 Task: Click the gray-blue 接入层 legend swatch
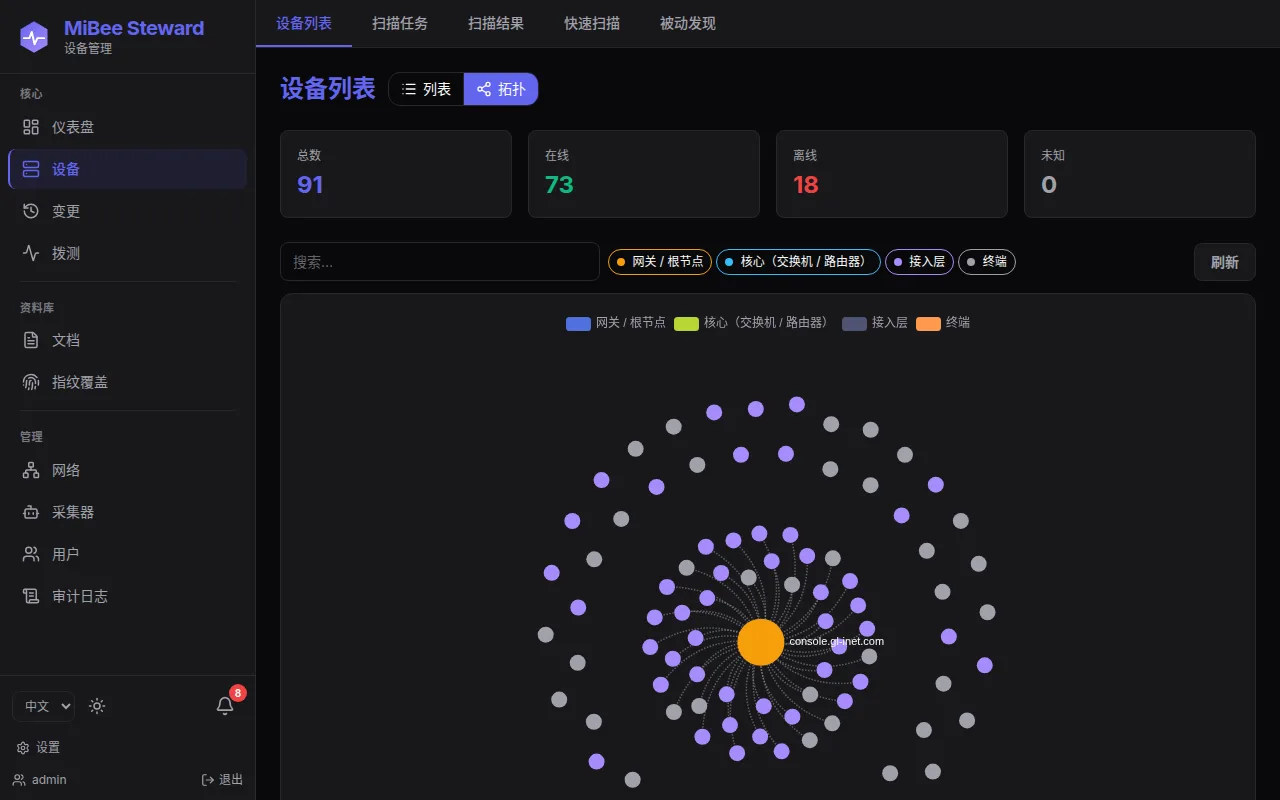pos(854,323)
